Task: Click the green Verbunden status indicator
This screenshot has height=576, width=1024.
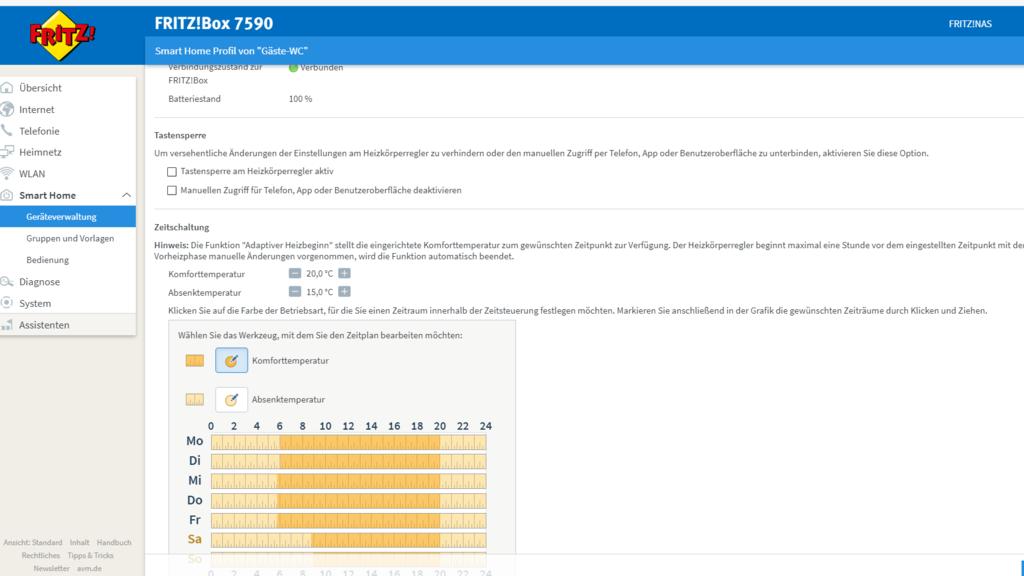Action: point(293,67)
